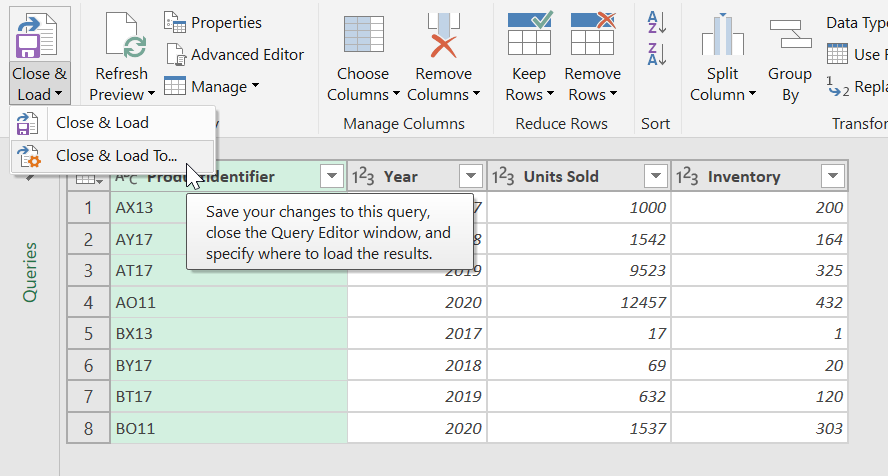Image resolution: width=888 pixels, height=476 pixels.
Task: Select Close & Load To... option
Action: [x=116, y=155]
